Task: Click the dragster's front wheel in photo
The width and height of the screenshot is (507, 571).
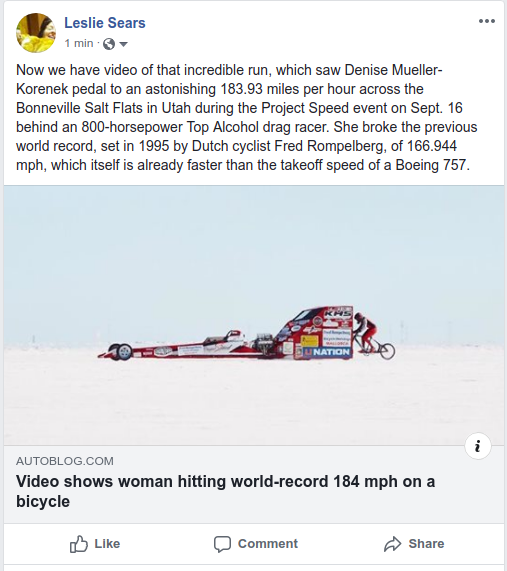Action: pos(124,352)
